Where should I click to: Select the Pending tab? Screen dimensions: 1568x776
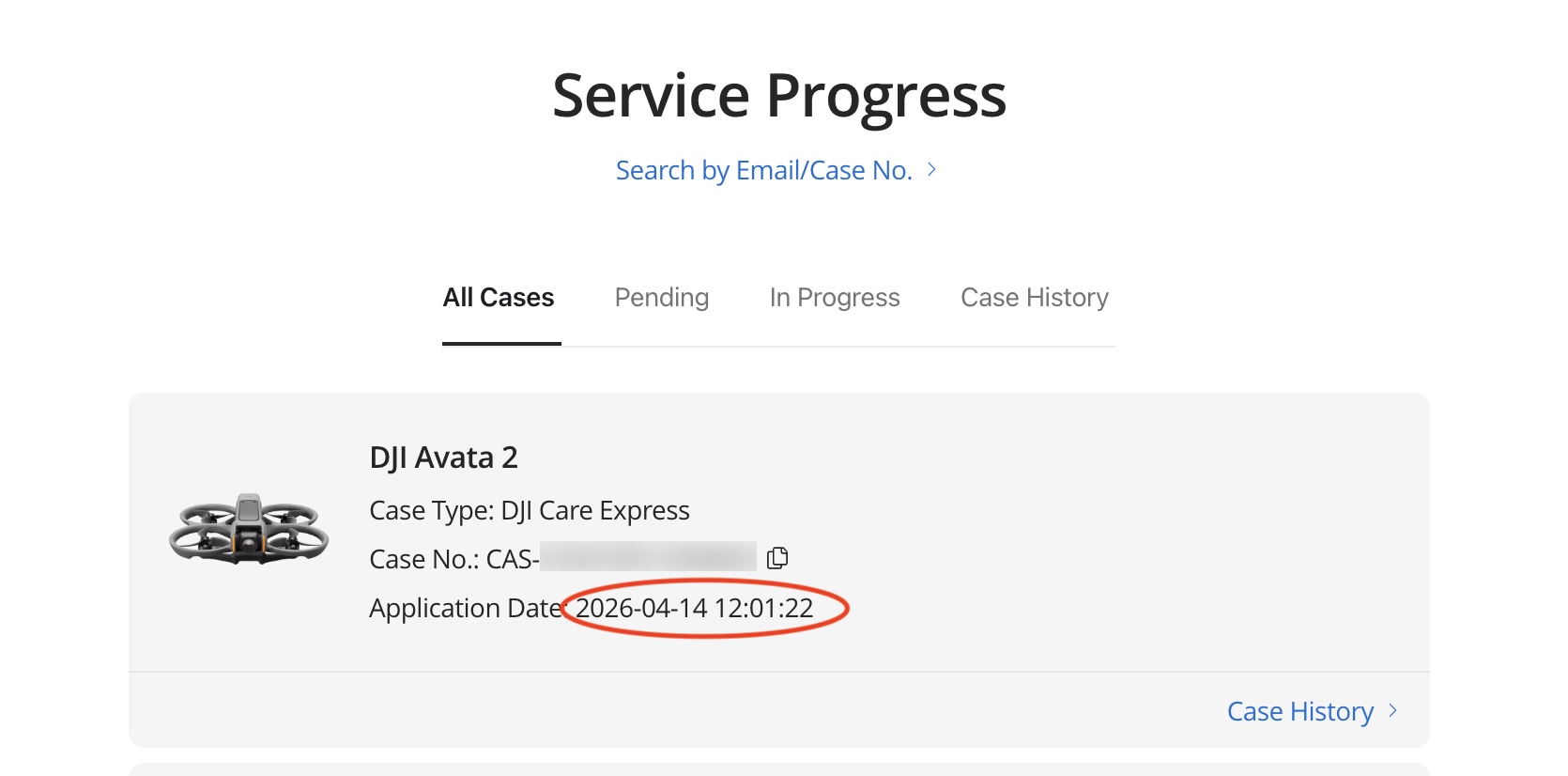tap(662, 298)
